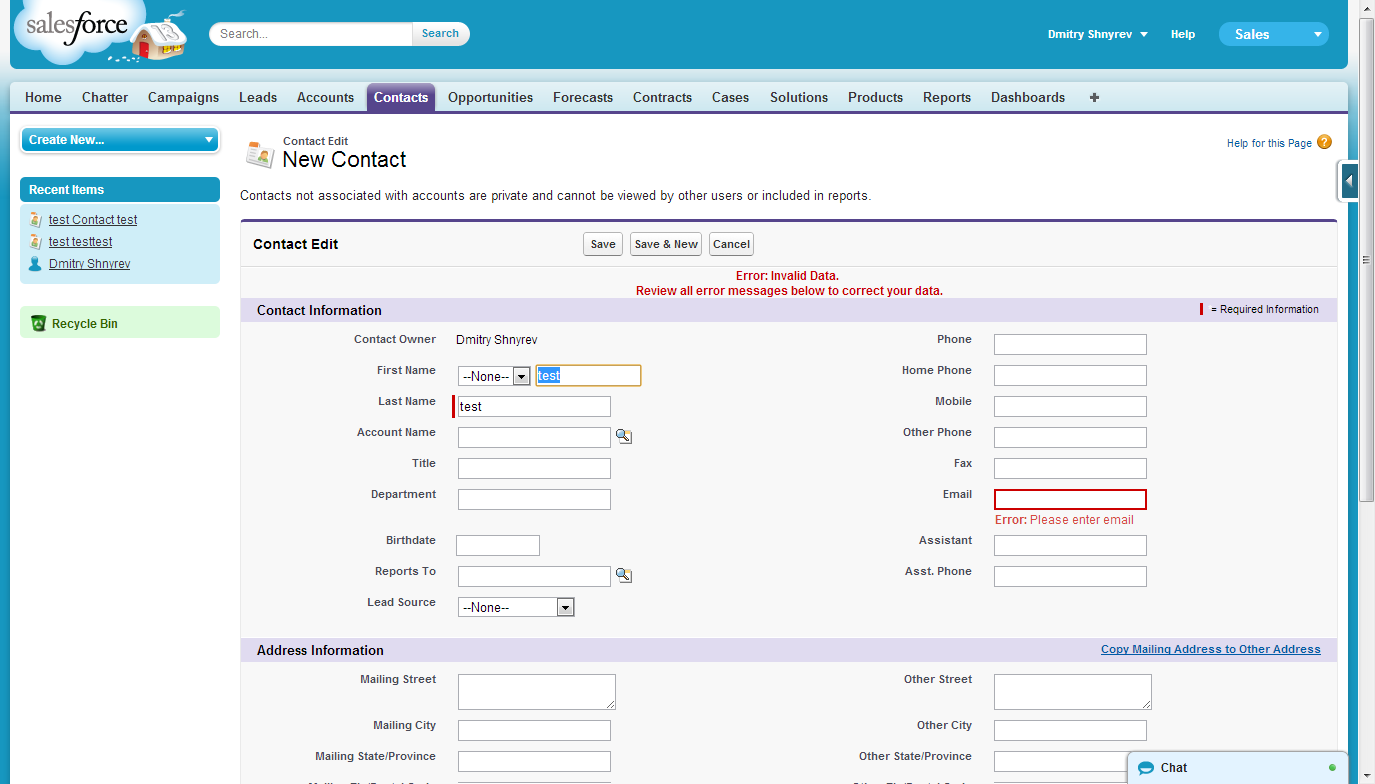Click the Fax input field
This screenshot has height=784, width=1375.
pos(1070,468)
